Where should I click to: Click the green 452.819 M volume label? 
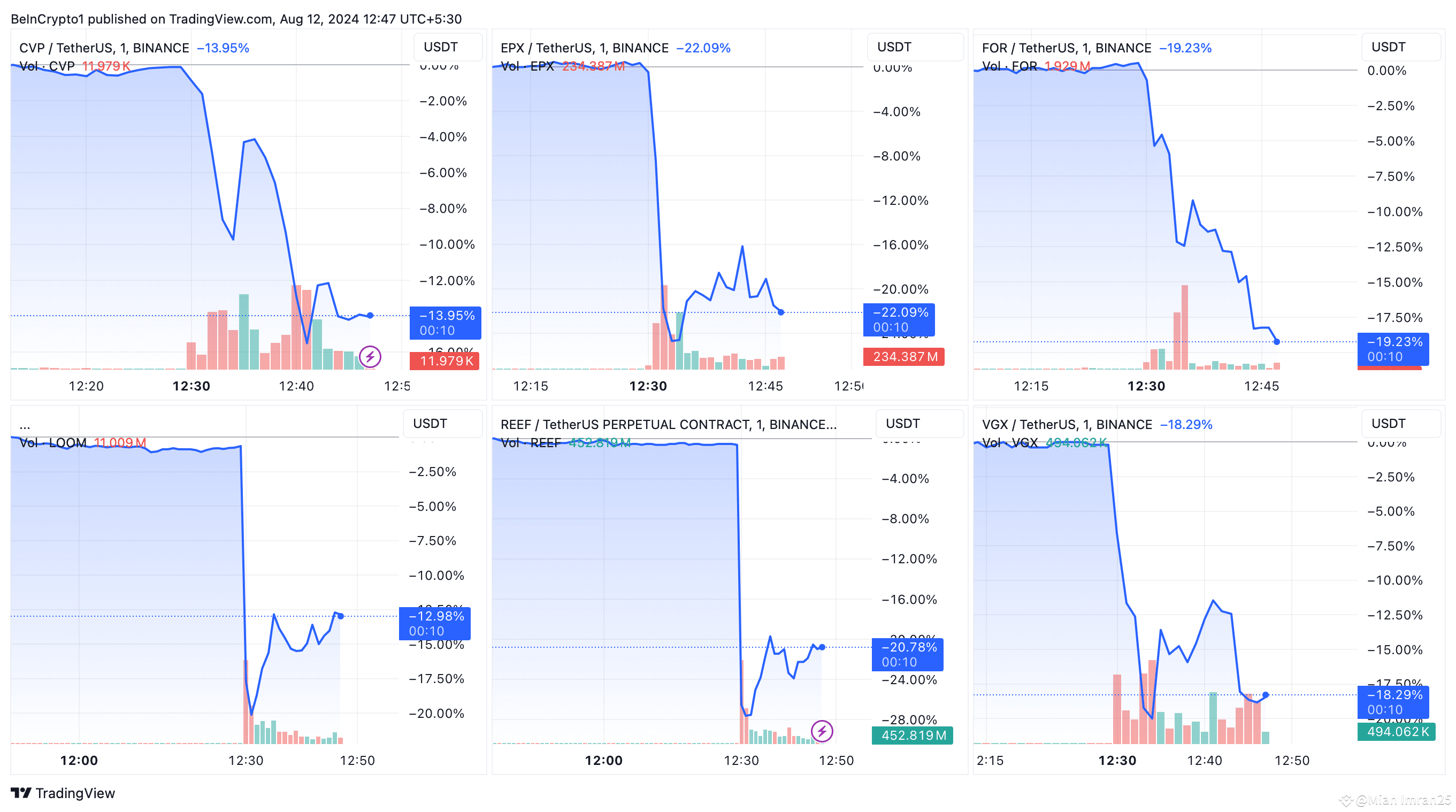(912, 735)
